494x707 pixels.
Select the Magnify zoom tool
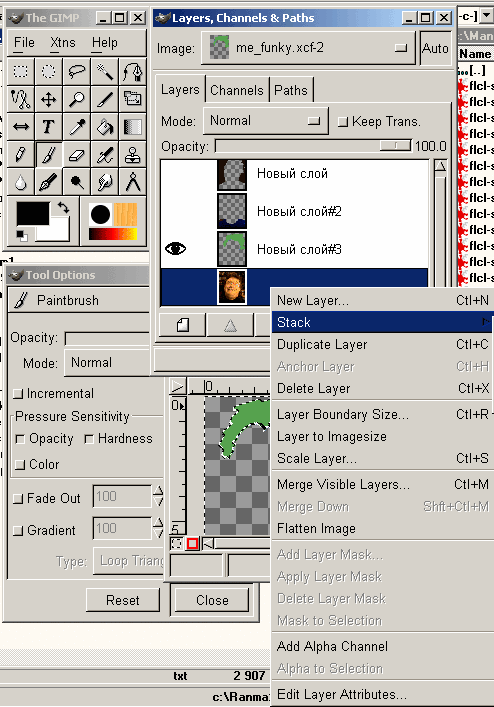click(76, 99)
